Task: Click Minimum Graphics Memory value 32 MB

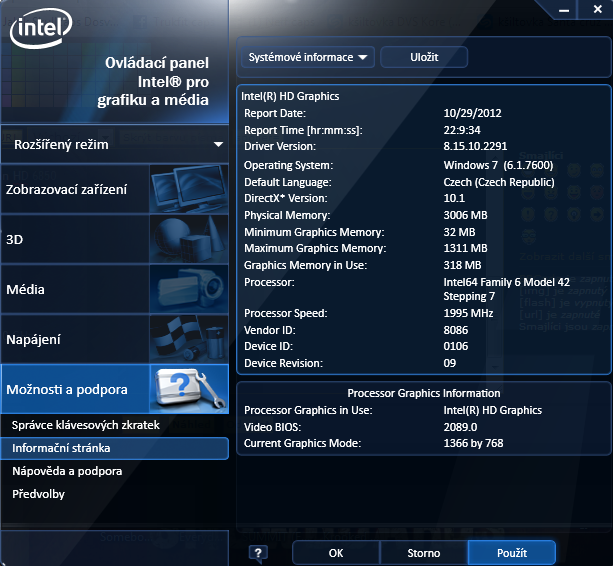Action: 459,232
